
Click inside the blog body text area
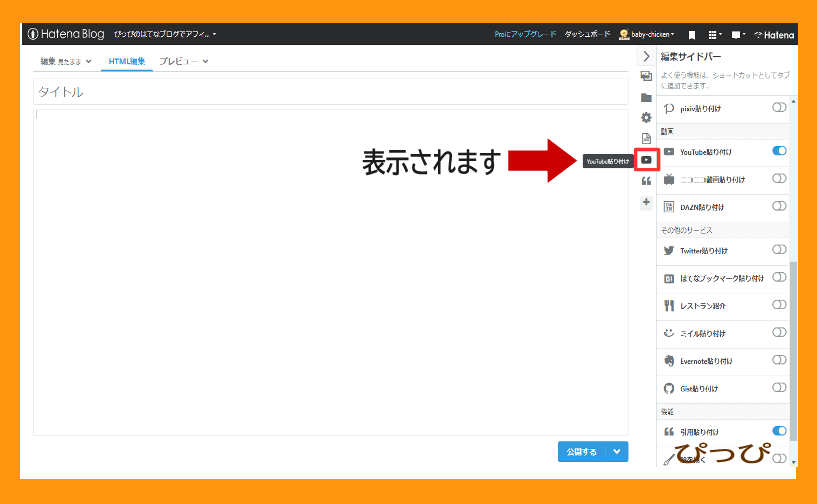pos(331,272)
